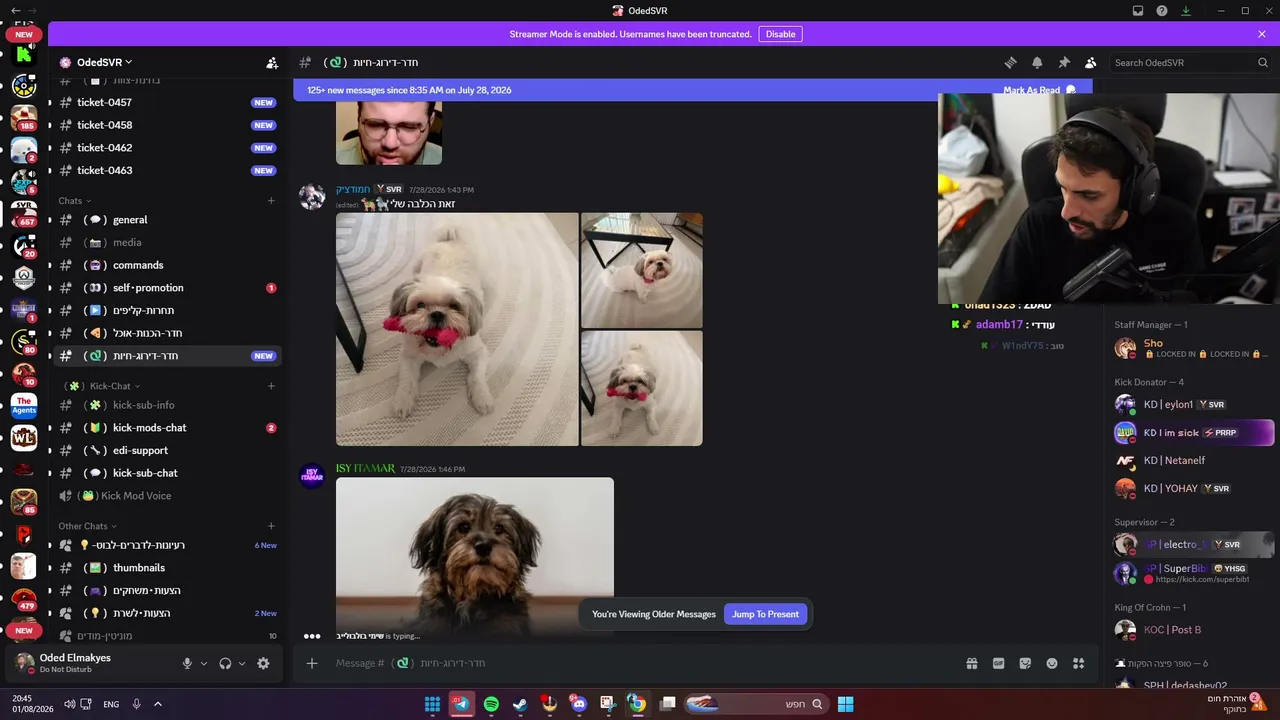Screen dimensions: 1280x720
Task: Click the green download update icon
Action: tap(1186, 11)
